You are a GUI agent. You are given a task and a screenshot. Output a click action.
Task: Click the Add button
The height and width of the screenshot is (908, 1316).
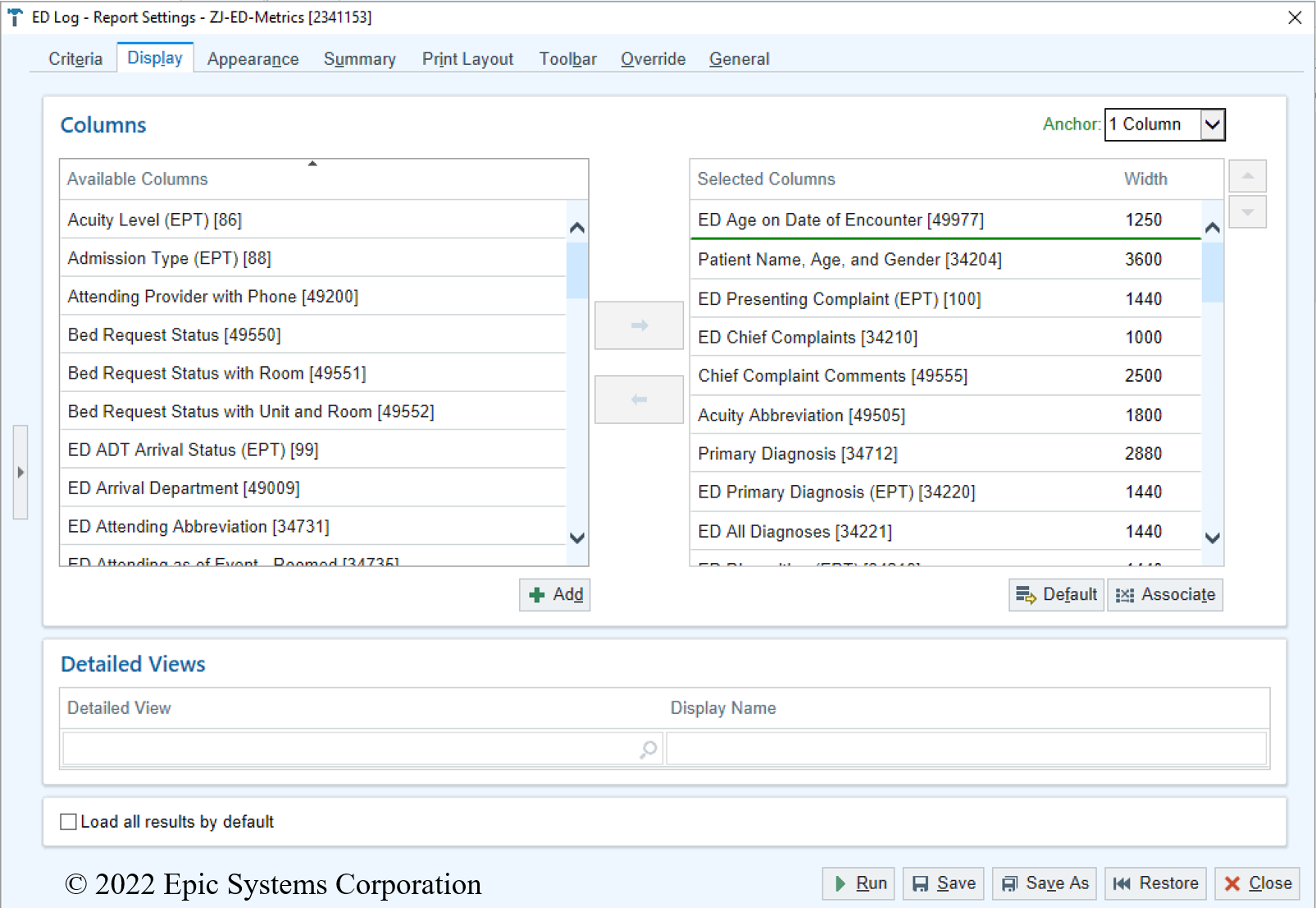(x=555, y=595)
